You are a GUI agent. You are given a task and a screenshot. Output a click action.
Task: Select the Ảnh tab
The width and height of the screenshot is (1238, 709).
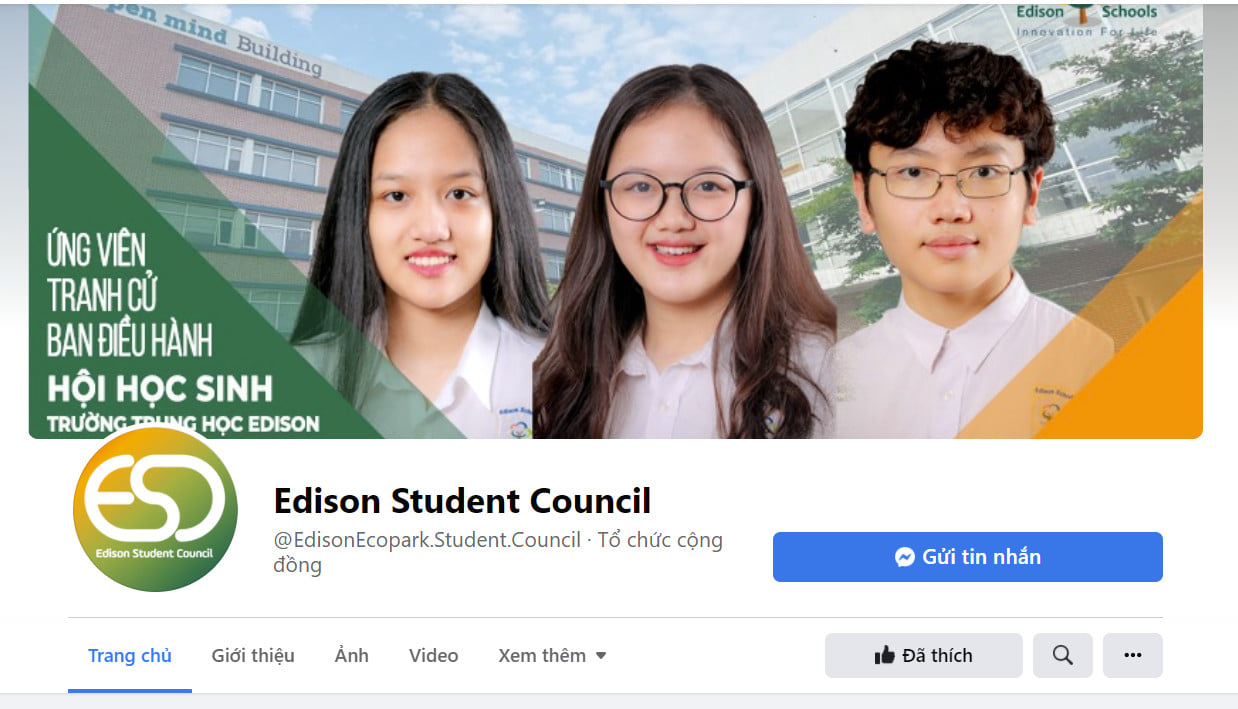352,656
